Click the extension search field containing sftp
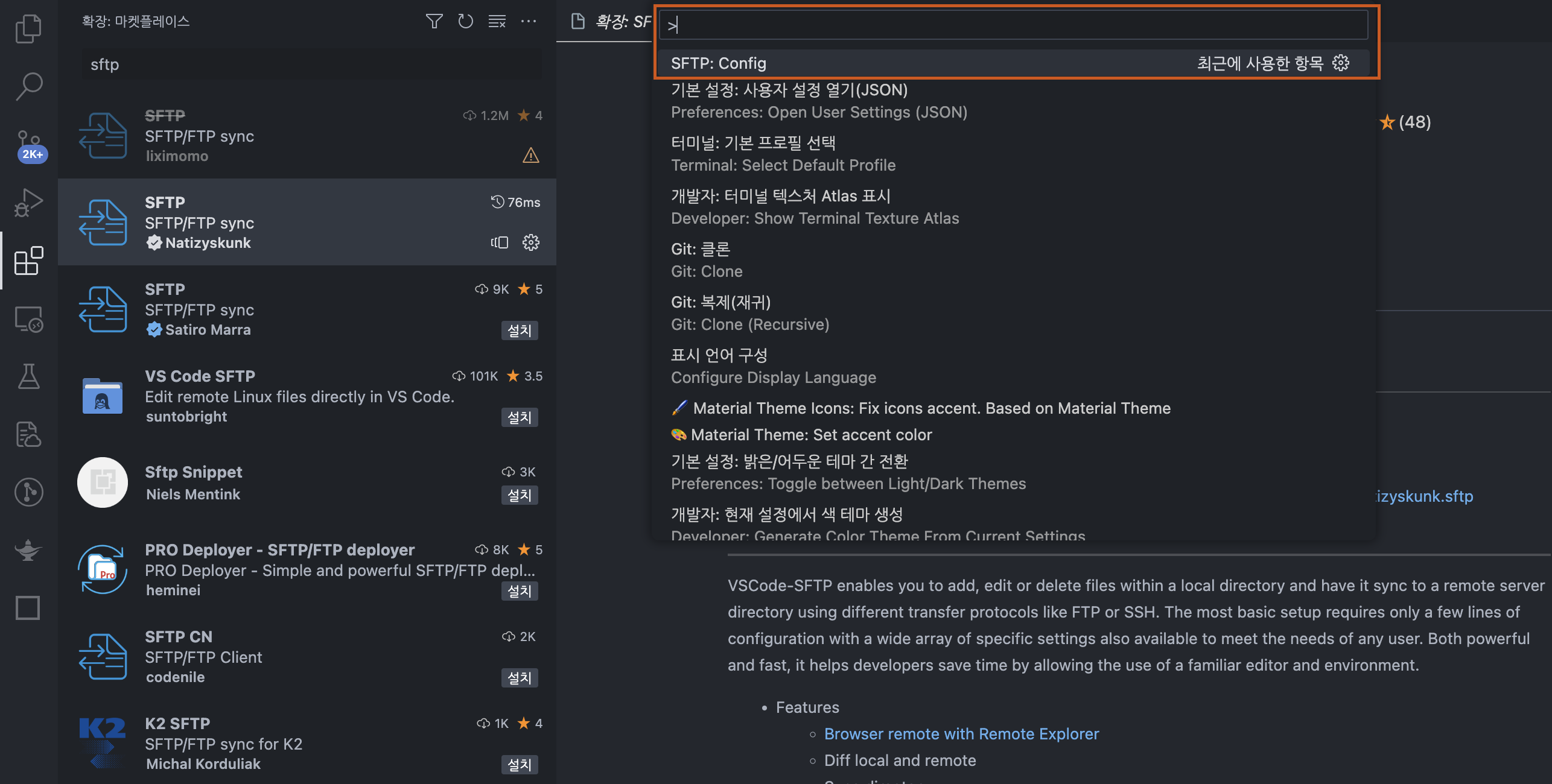This screenshot has width=1552, height=784. [311, 65]
